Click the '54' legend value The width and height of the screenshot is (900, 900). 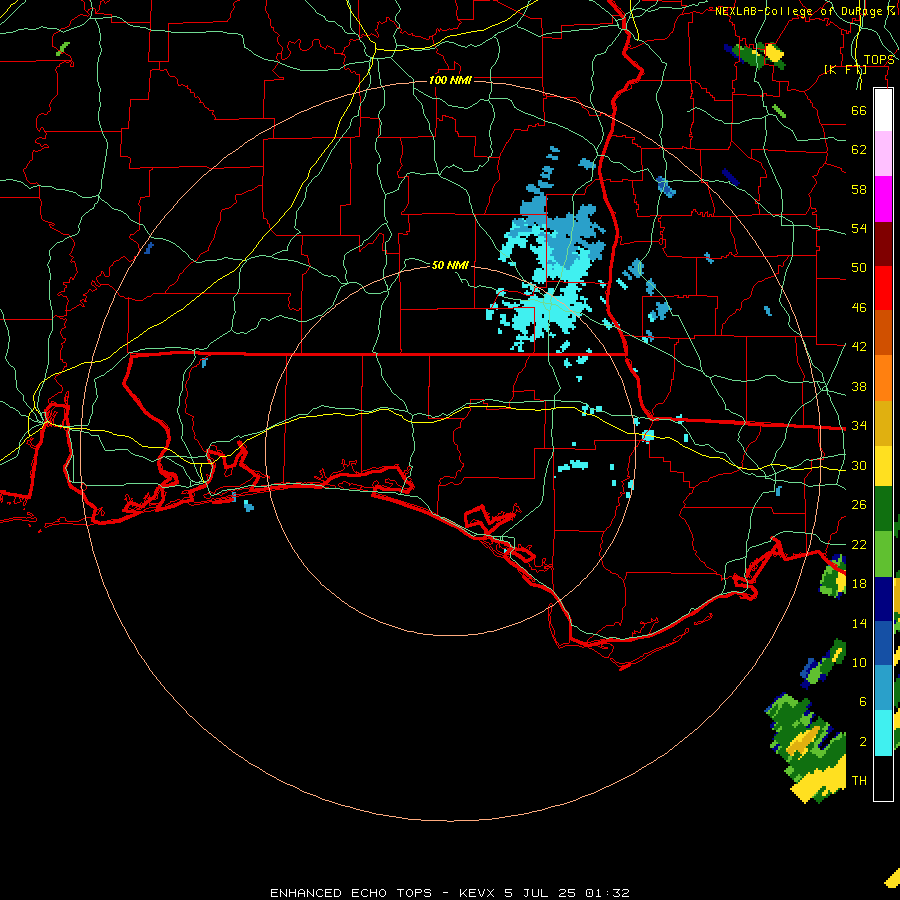(x=859, y=228)
